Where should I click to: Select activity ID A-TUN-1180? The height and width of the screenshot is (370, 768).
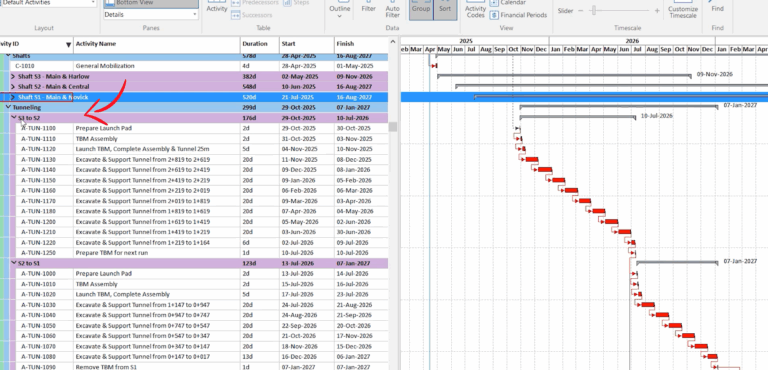pyautogui.click(x=38, y=211)
